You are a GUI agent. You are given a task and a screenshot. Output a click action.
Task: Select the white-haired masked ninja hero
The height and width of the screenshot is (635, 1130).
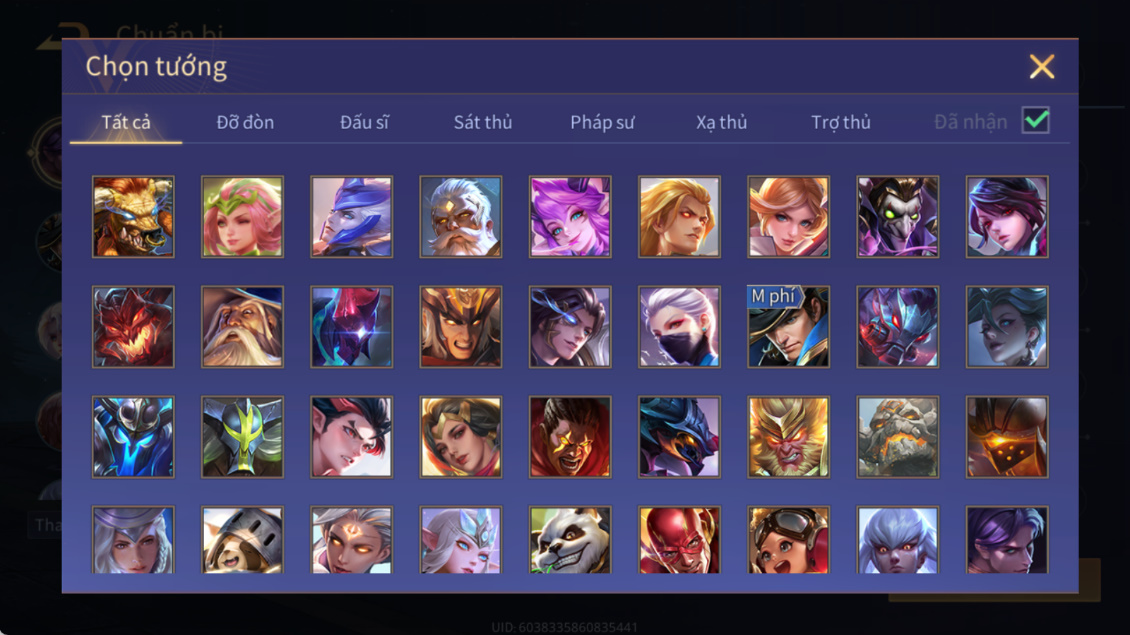[679, 327]
